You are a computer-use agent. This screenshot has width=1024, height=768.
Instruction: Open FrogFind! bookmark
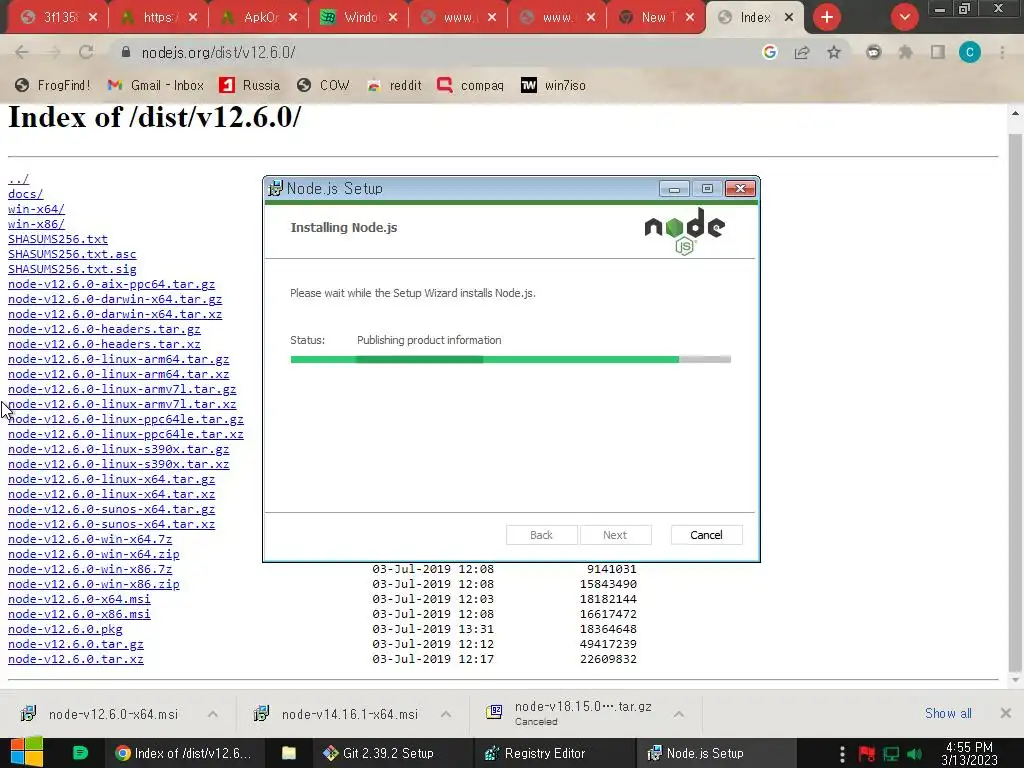click(52, 86)
